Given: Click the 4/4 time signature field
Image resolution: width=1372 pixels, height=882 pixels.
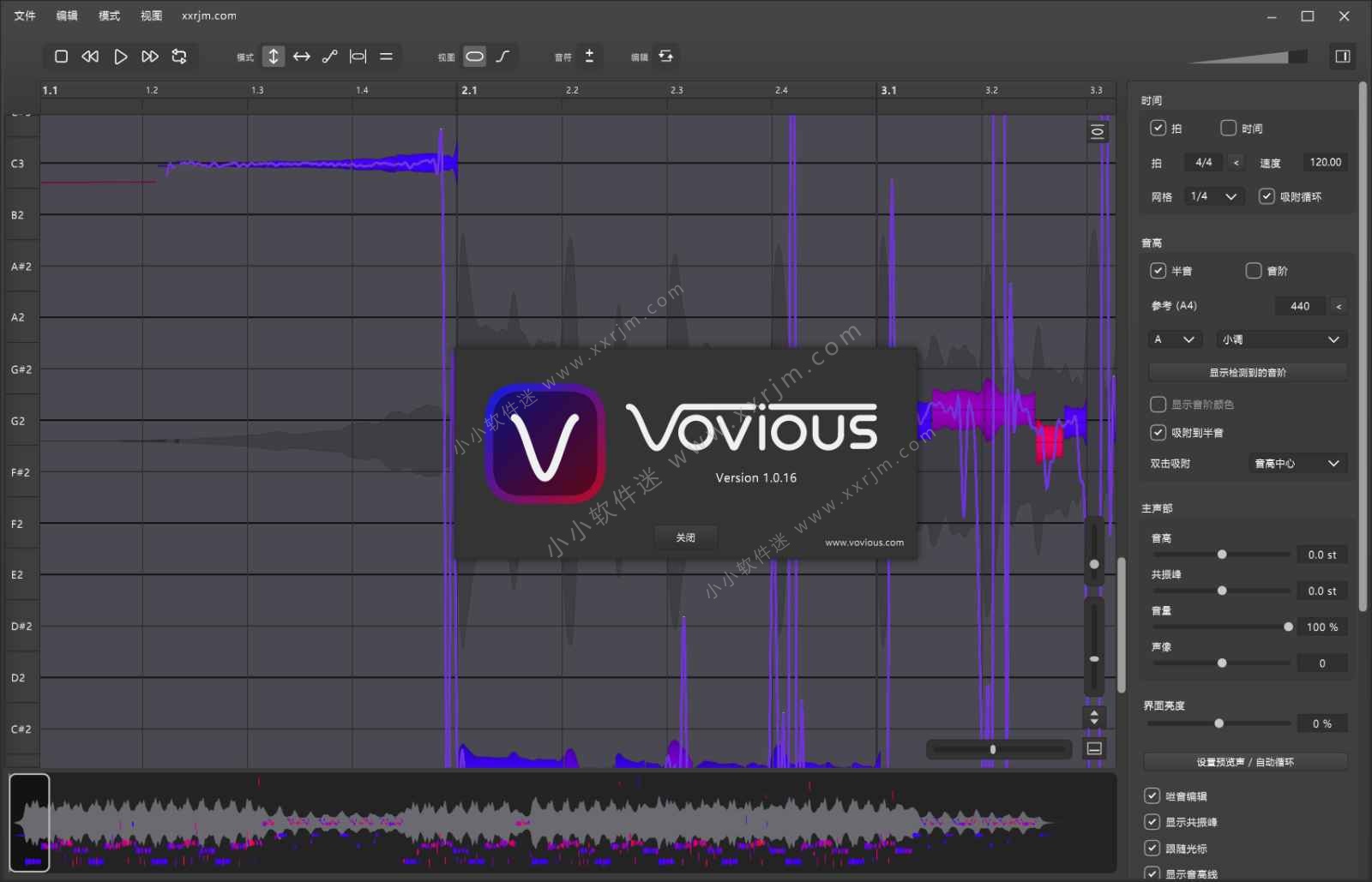Looking at the screenshot, I should click(x=1204, y=163).
